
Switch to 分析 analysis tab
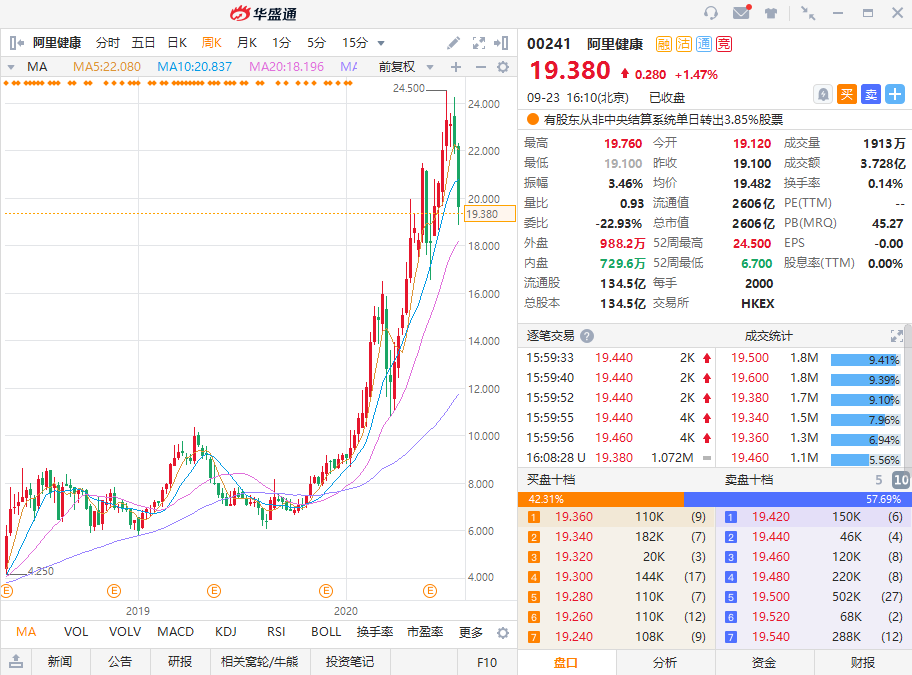(665, 663)
